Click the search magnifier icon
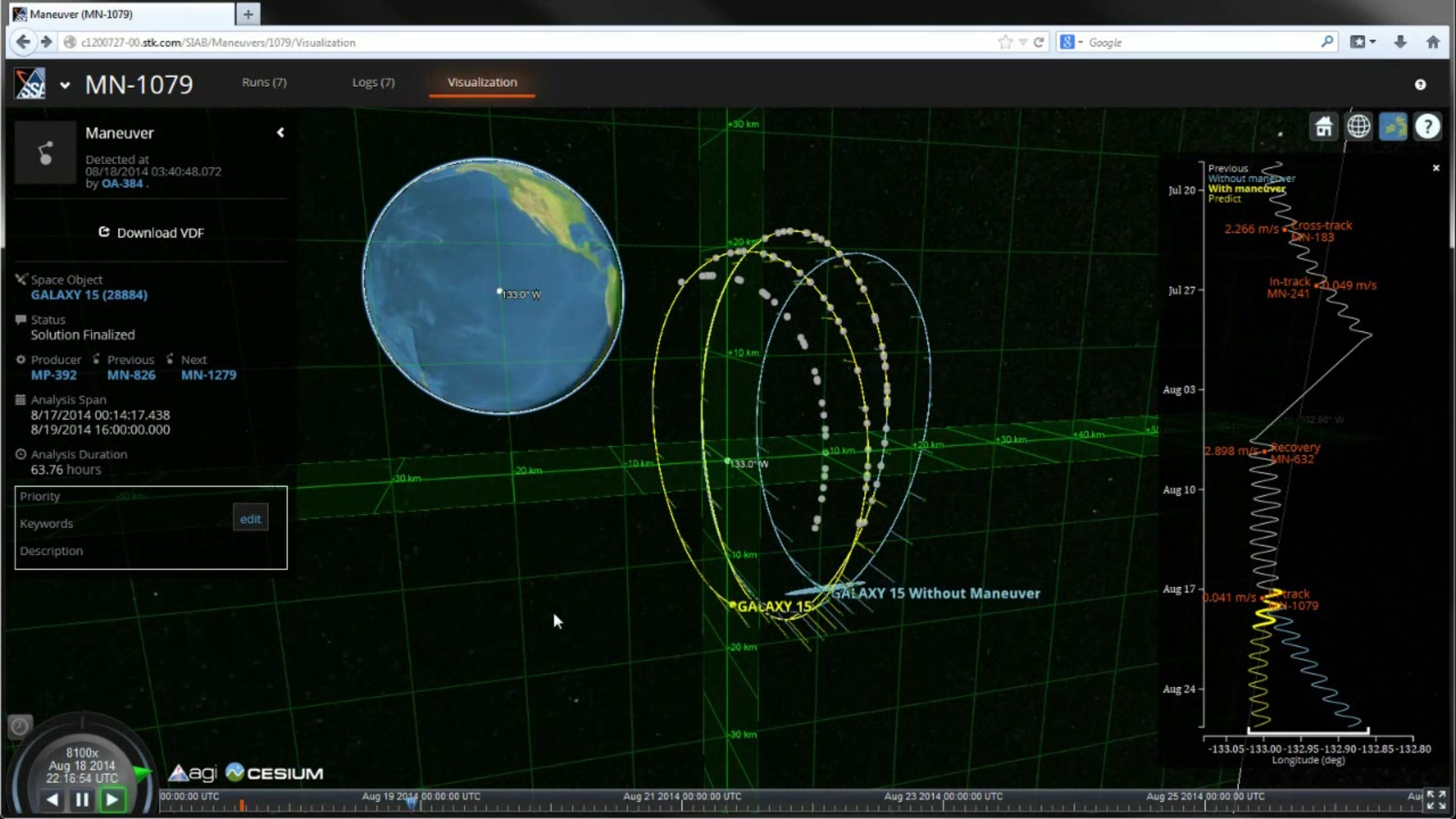1456x819 pixels. pyautogui.click(x=1327, y=42)
